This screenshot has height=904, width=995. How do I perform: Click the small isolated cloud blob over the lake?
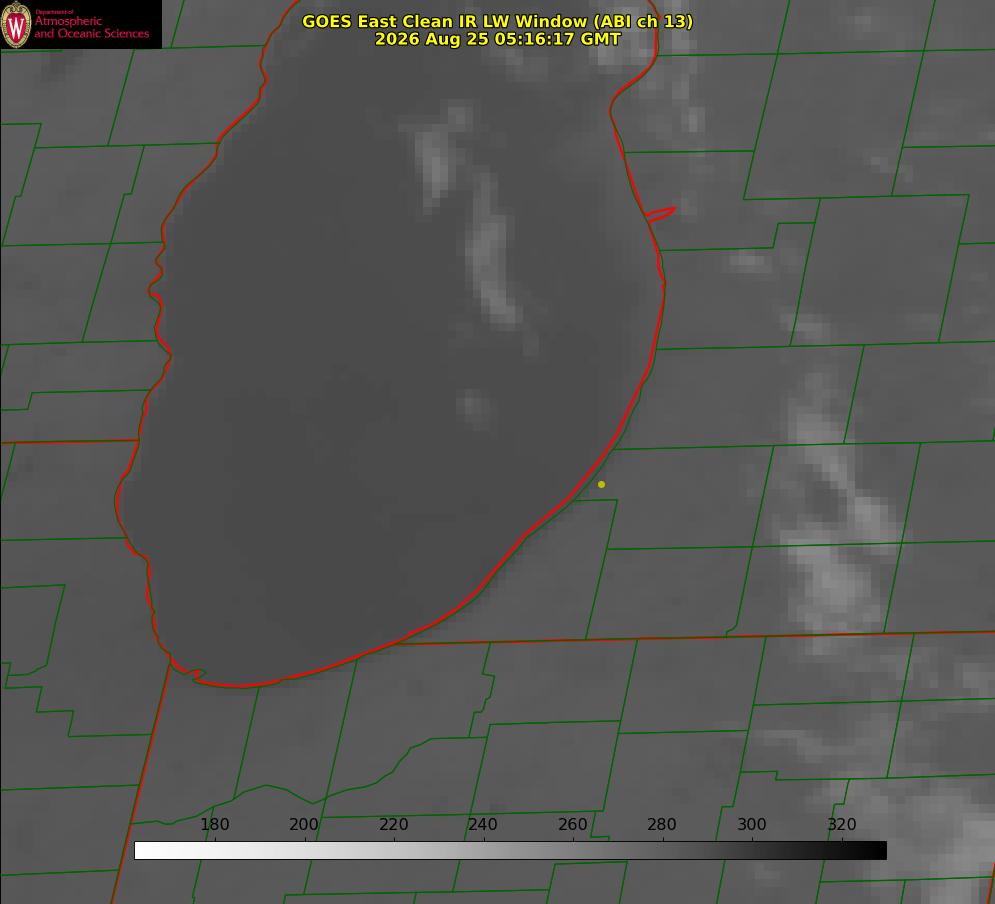[x=473, y=407]
